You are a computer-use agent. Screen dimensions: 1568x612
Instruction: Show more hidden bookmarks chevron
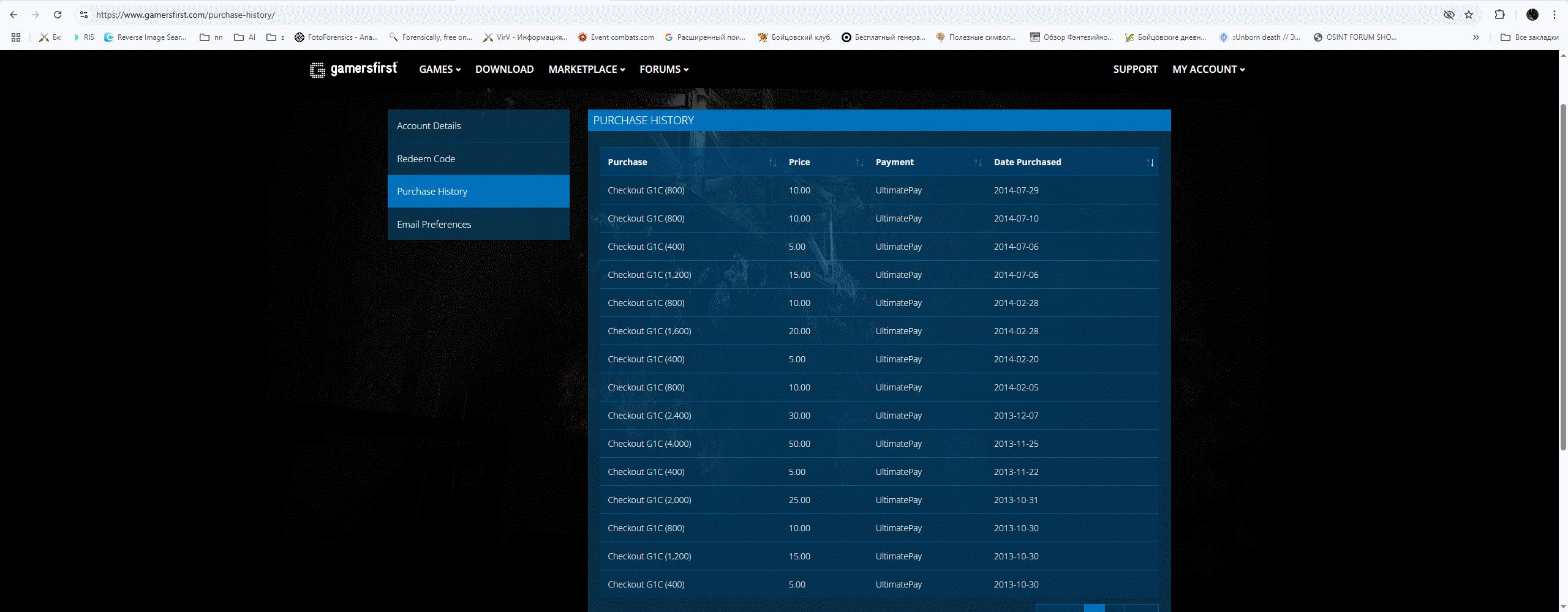click(x=1476, y=37)
